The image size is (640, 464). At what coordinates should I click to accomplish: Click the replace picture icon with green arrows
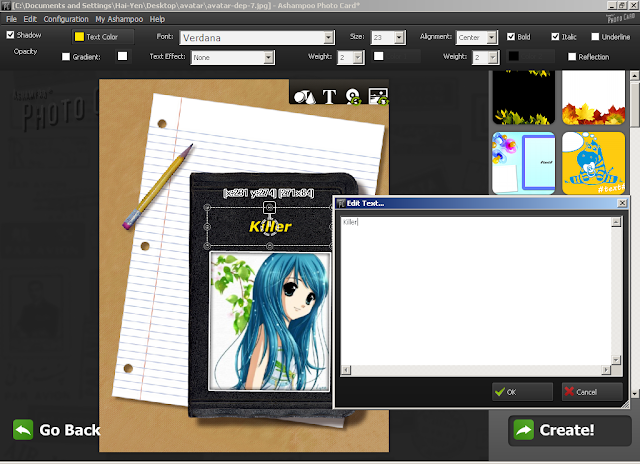[378, 97]
